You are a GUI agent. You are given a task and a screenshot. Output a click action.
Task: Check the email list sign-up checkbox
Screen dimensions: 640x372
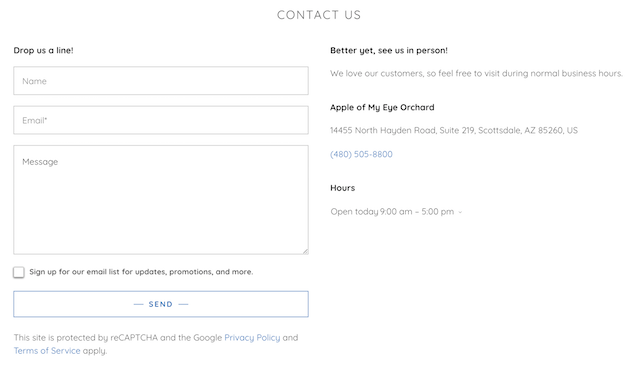(x=19, y=272)
